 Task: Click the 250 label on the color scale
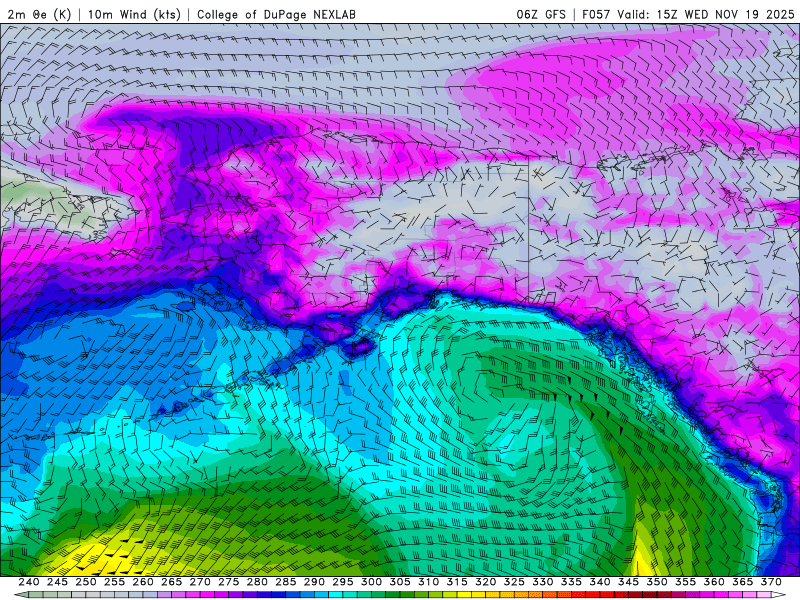pyautogui.click(x=86, y=582)
